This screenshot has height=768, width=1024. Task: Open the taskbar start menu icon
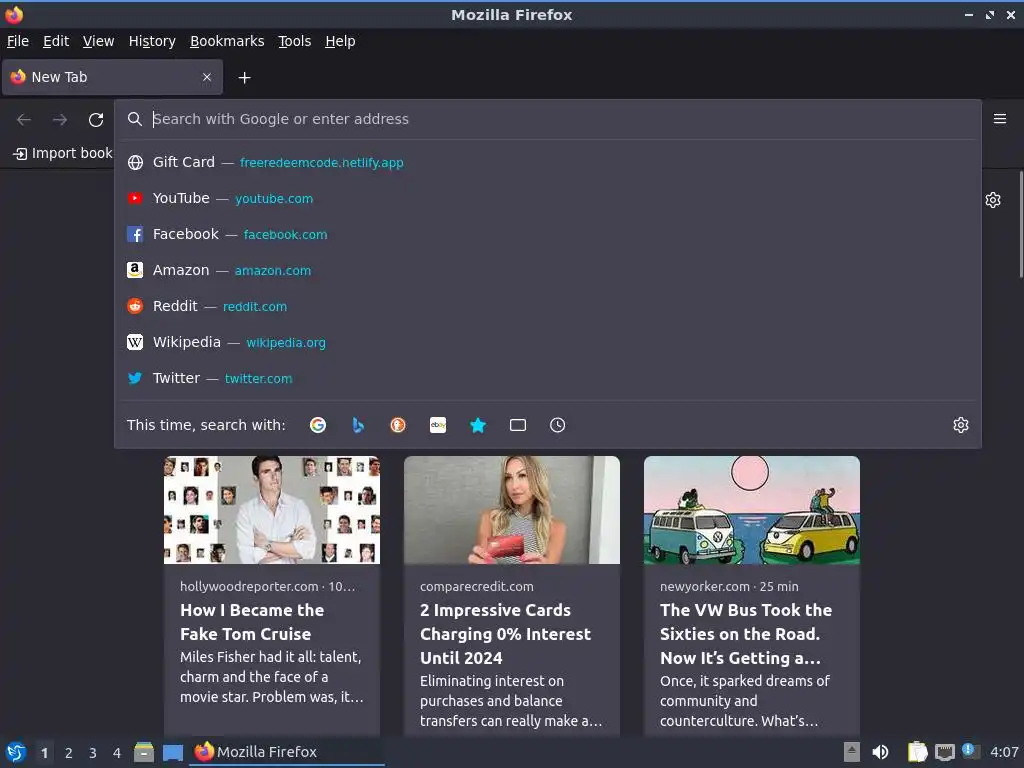(16, 752)
